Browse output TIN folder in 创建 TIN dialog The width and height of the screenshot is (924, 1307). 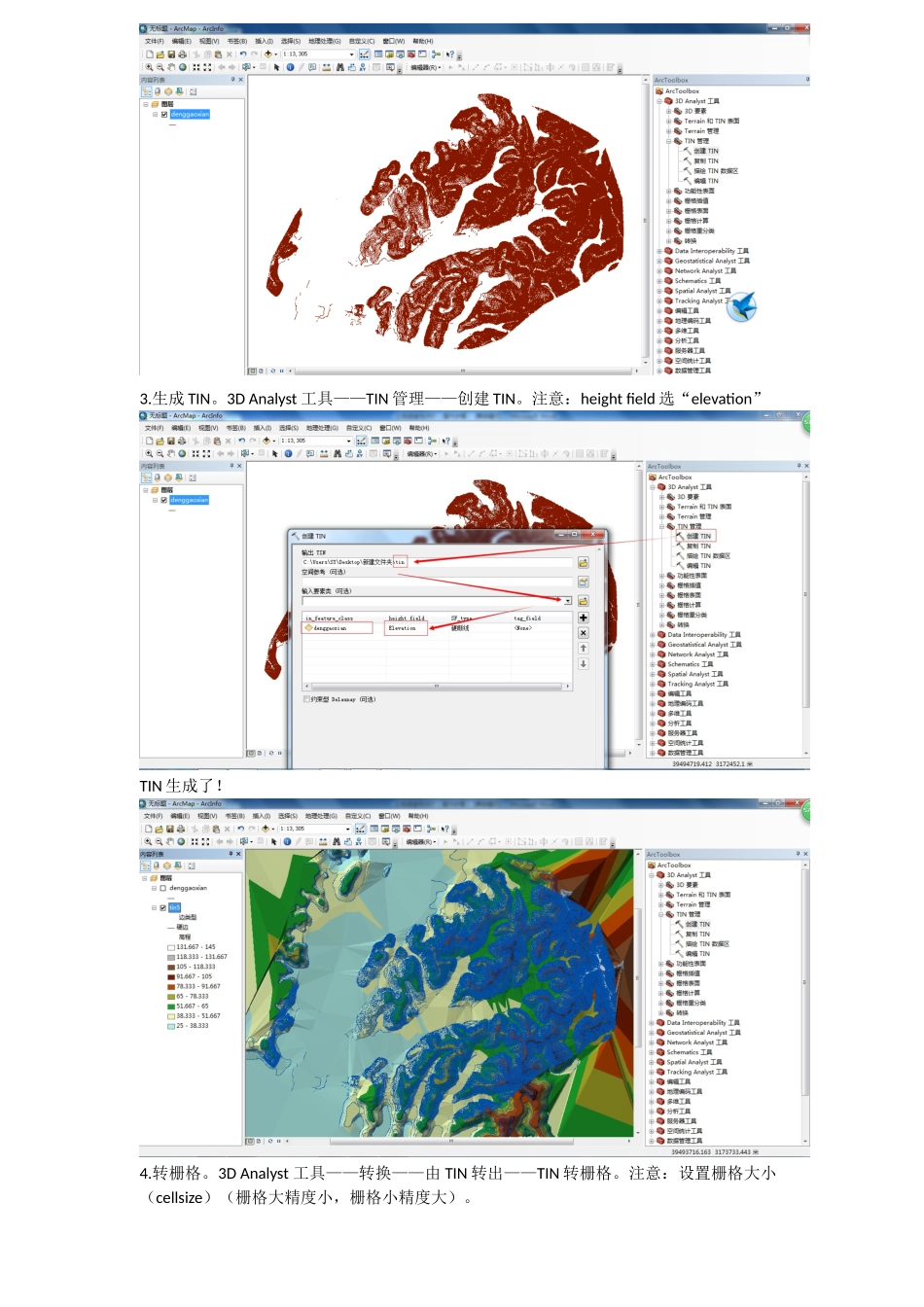[583, 562]
